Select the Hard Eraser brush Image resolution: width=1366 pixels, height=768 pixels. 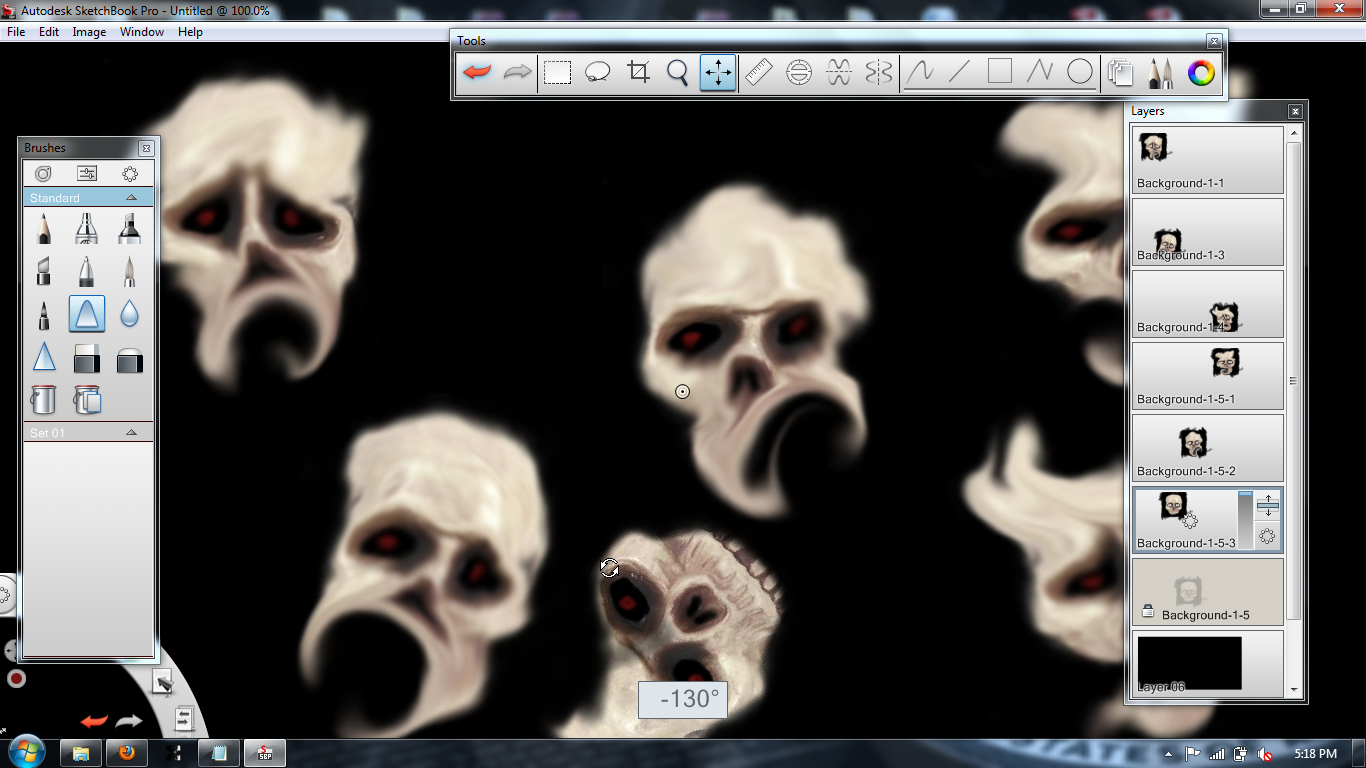[87, 357]
